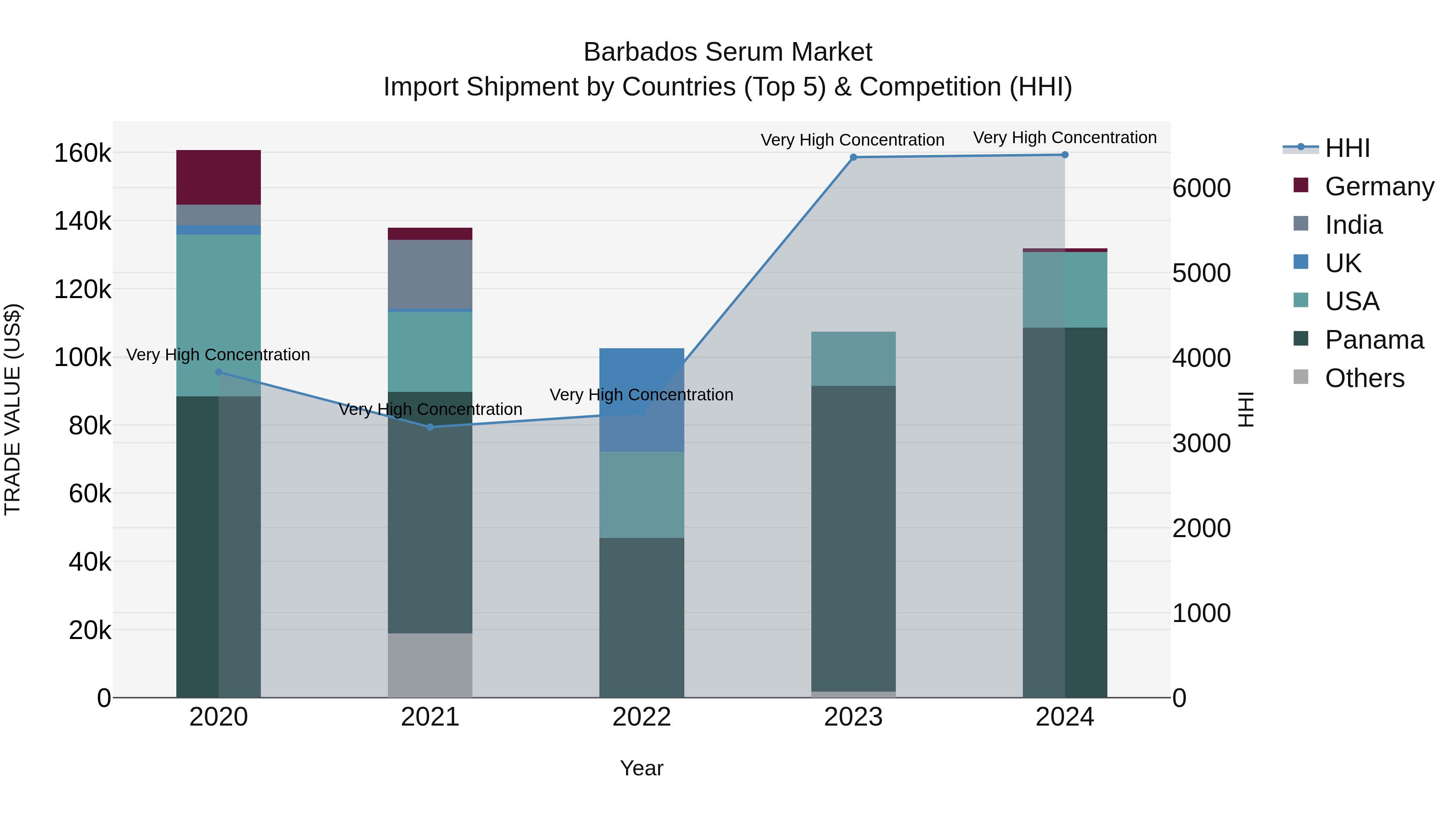Click the Others segment of the 2021 bar
Image resolution: width=1456 pixels, height=819 pixels.
[430, 665]
